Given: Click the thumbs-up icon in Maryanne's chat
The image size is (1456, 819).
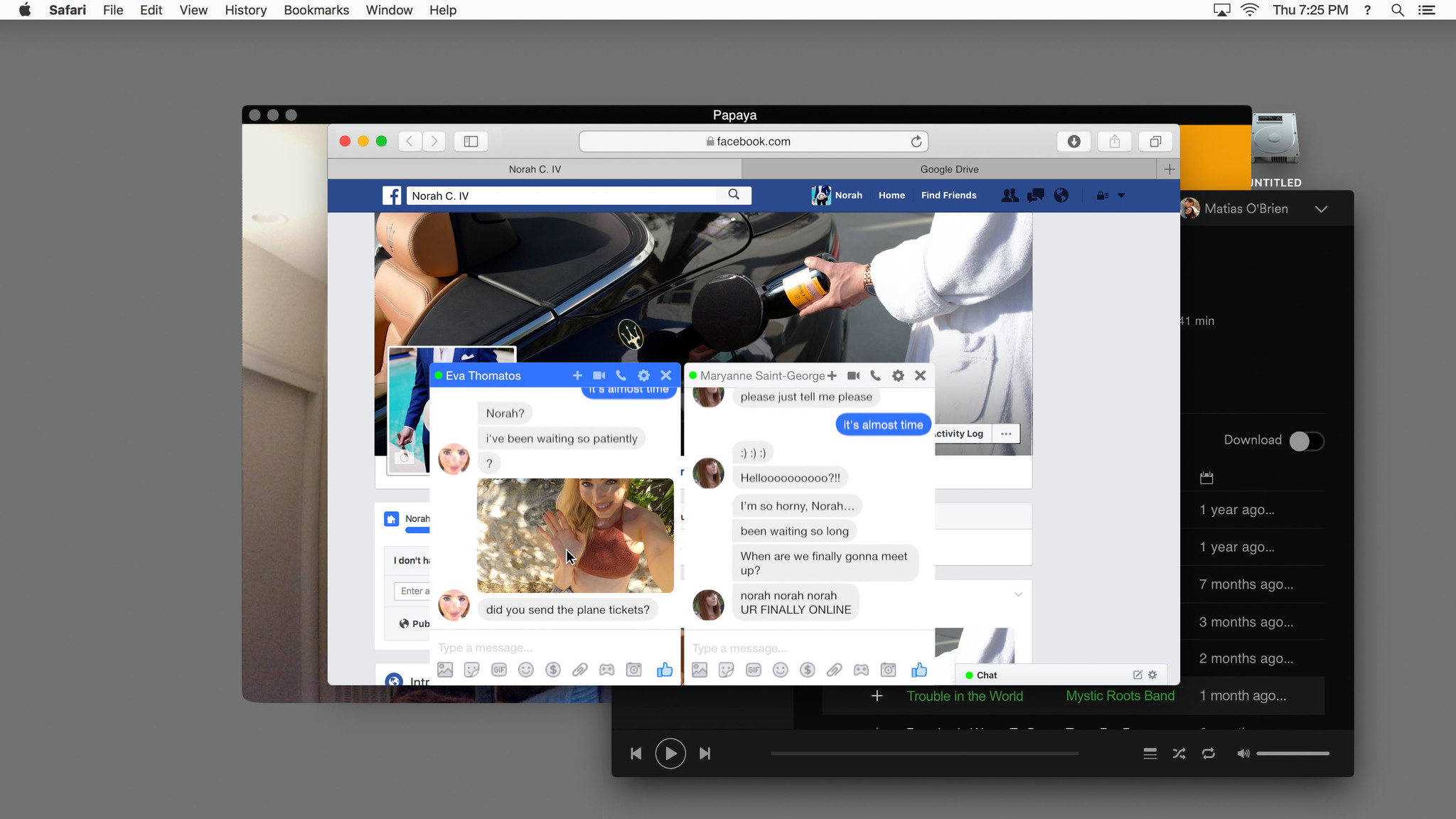Looking at the screenshot, I should point(919,670).
